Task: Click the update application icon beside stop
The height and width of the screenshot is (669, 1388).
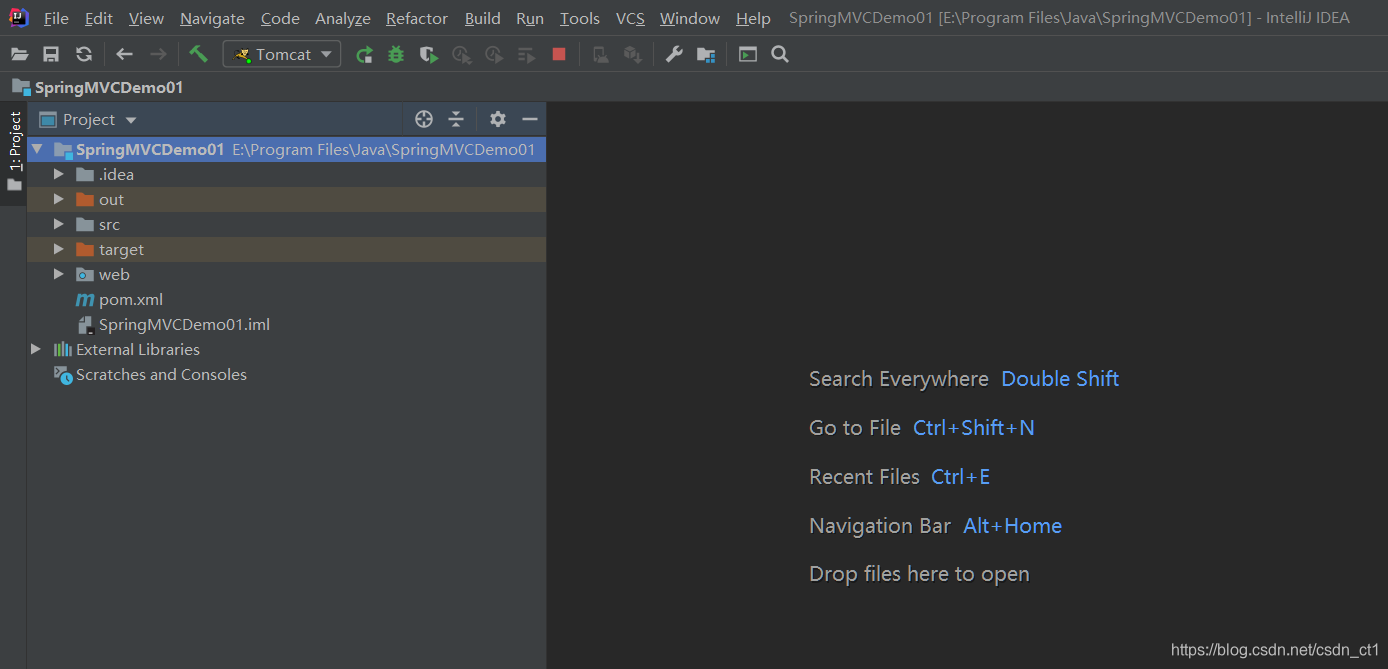Action: (x=600, y=55)
